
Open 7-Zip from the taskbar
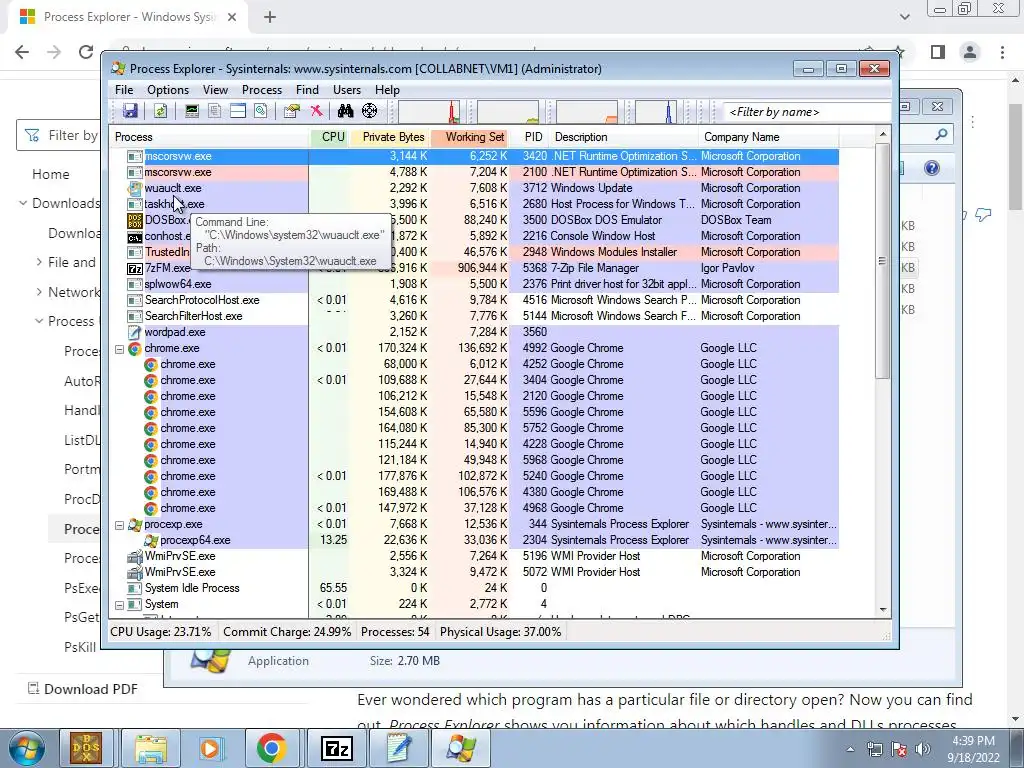[337, 748]
